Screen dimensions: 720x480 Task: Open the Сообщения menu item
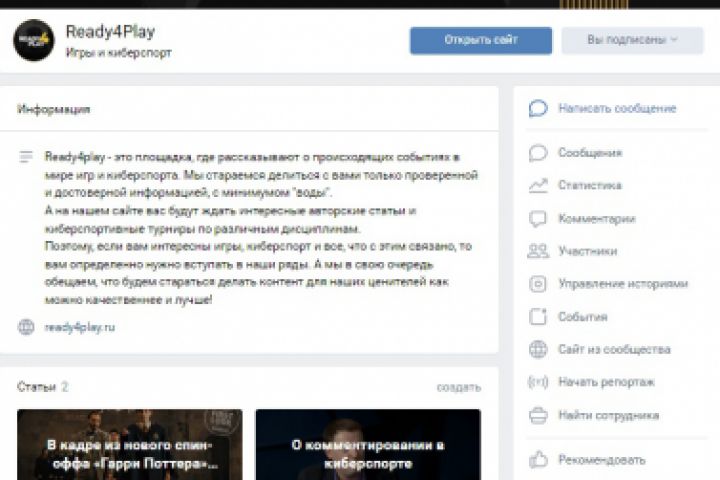pyautogui.click(x=590, y=152)
